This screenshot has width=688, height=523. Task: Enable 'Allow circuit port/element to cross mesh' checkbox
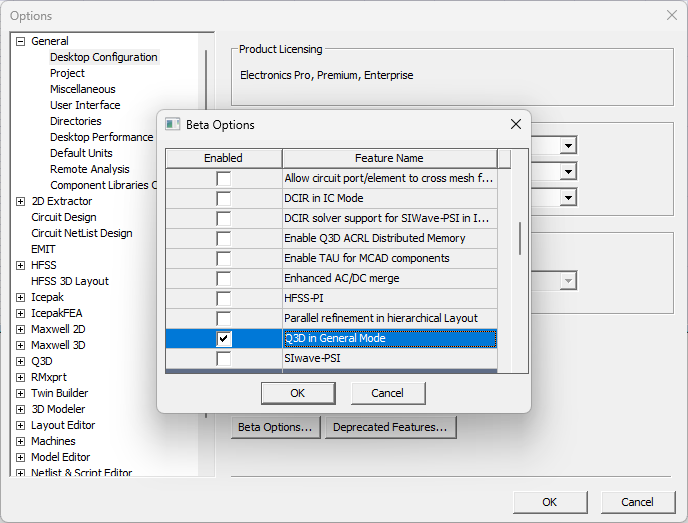223,179
